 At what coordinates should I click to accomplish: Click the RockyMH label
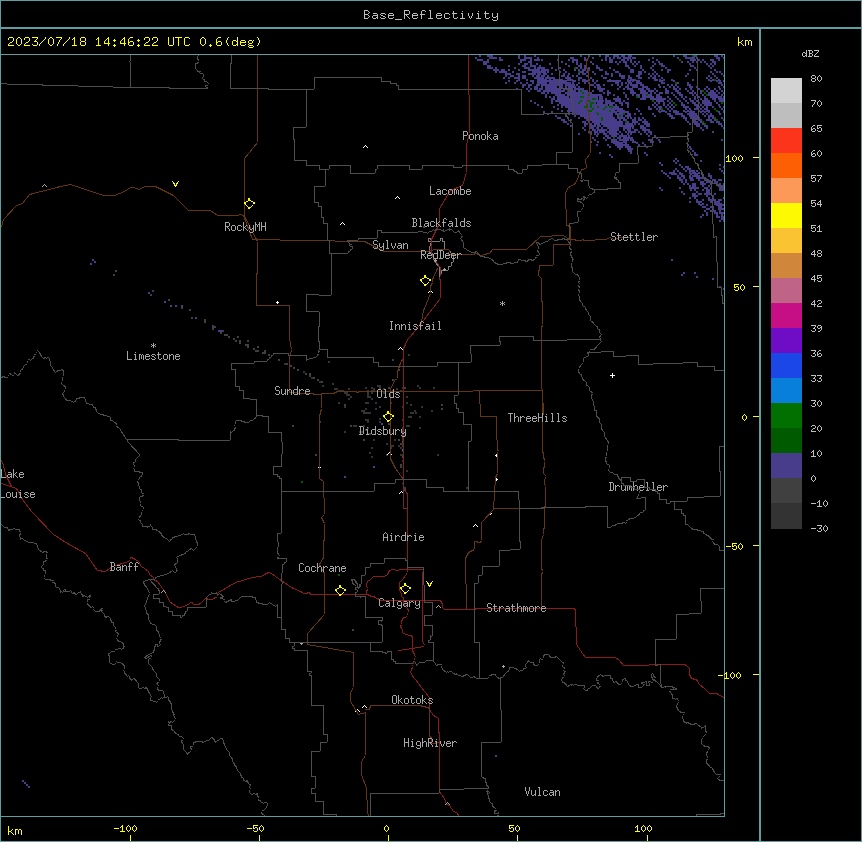[245, 227]
